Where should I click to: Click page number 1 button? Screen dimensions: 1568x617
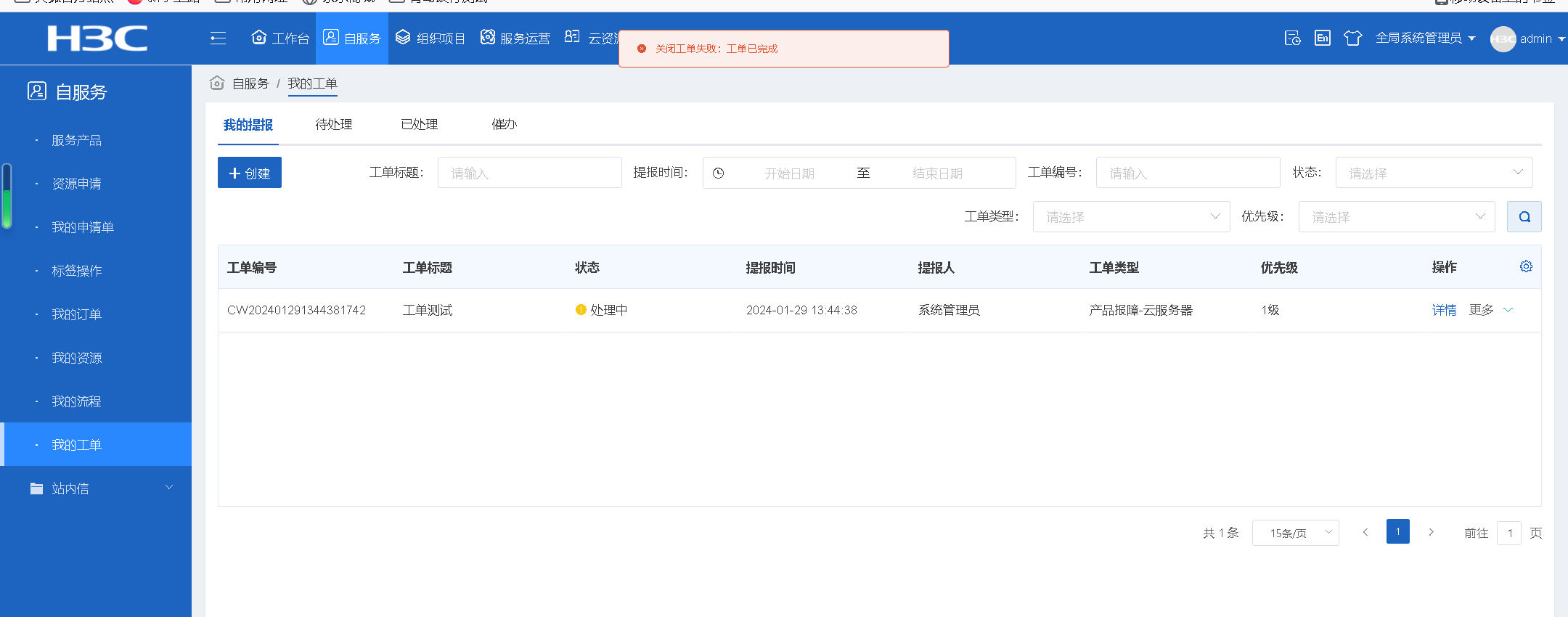[1398, 531]
